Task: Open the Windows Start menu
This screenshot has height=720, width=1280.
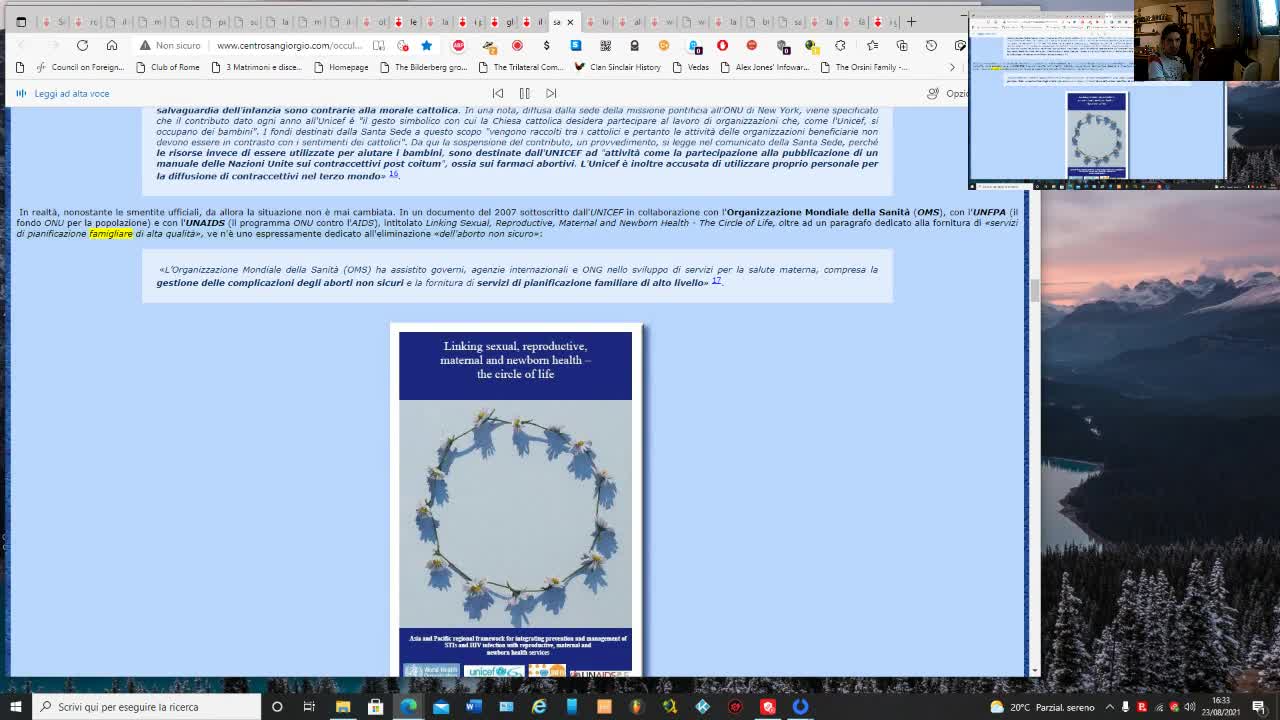Action: tap(15, 707)
